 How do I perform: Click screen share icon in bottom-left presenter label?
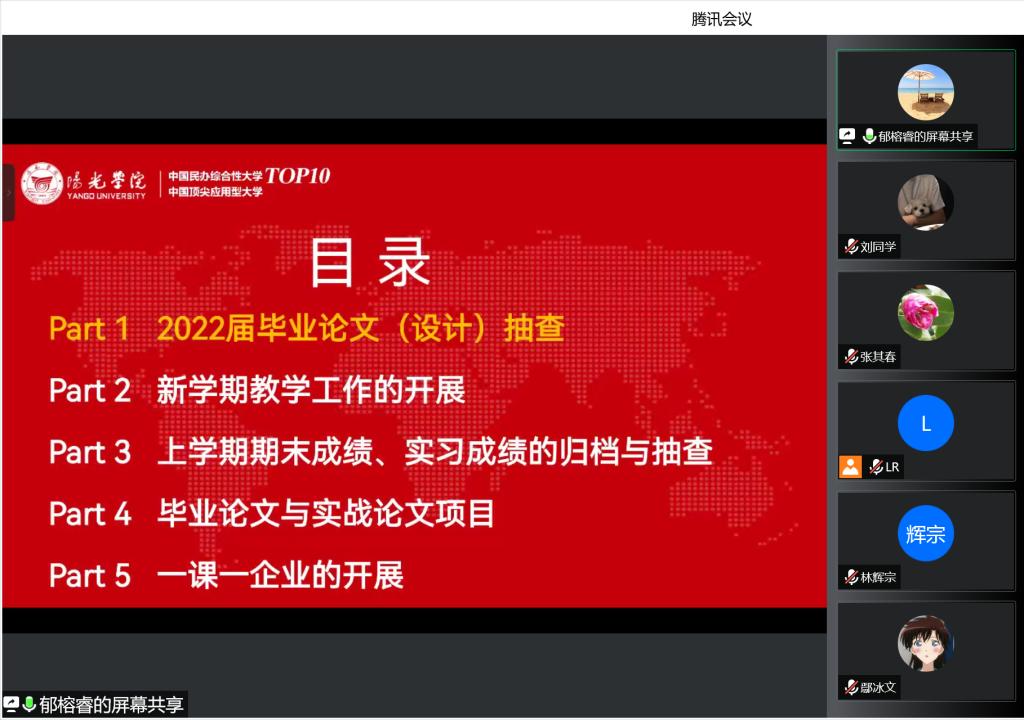(11, 705)
